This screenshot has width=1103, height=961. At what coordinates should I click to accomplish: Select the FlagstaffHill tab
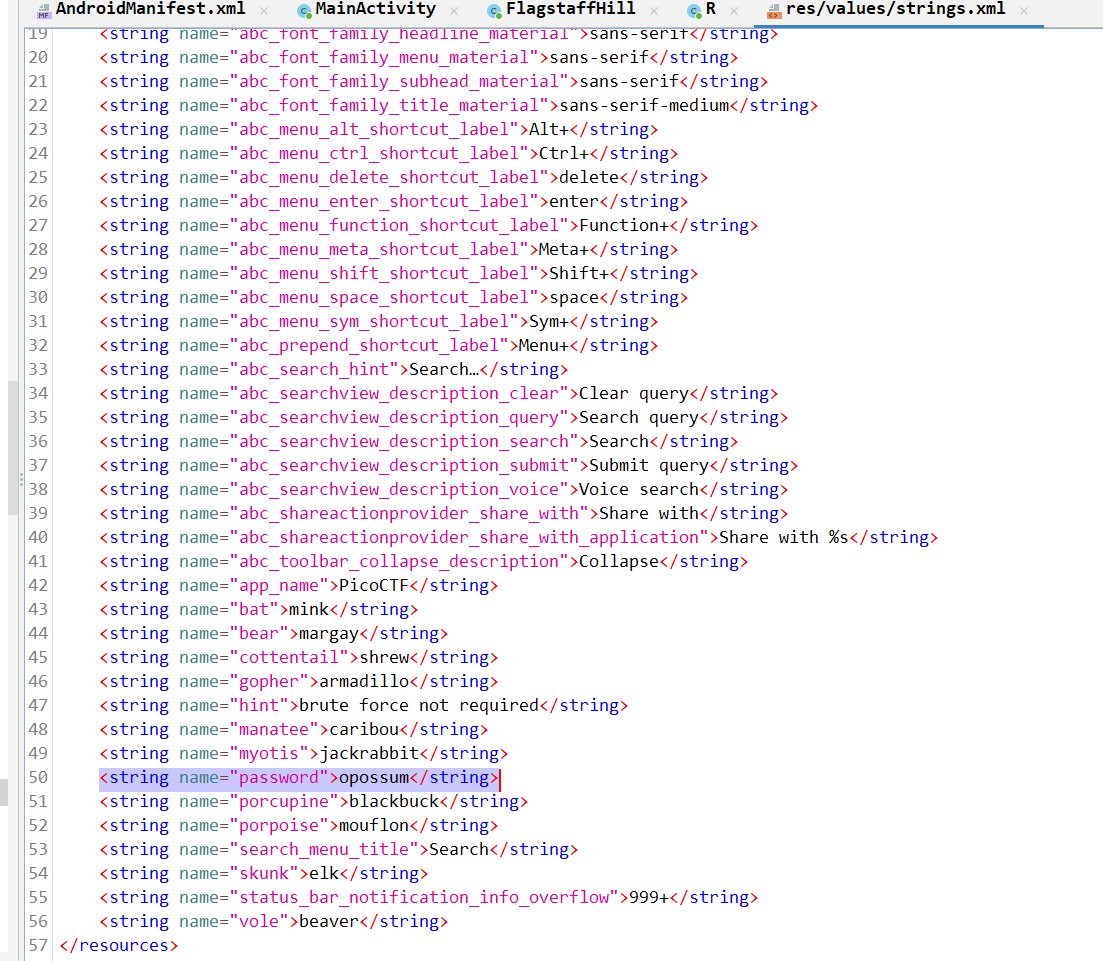click(570, 10)
